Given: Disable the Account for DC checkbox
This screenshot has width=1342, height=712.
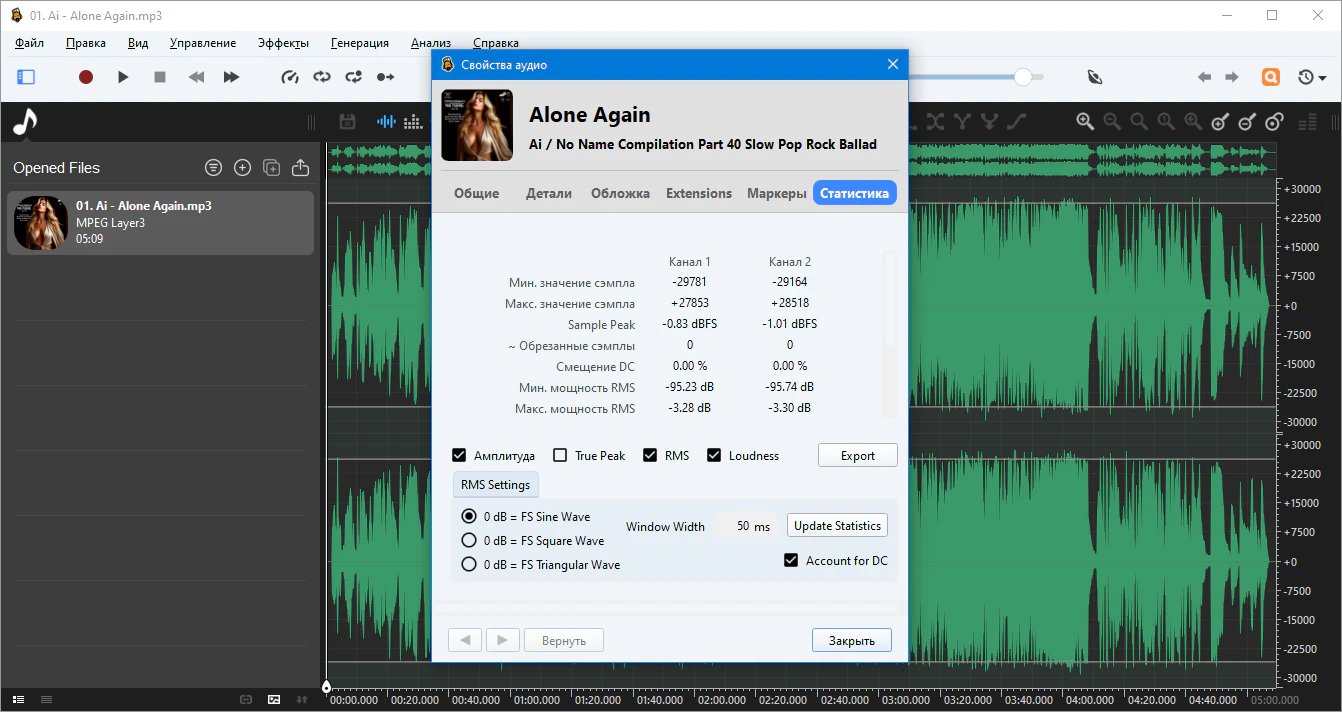Looking at the screenshot, I should tap(792, 561).
